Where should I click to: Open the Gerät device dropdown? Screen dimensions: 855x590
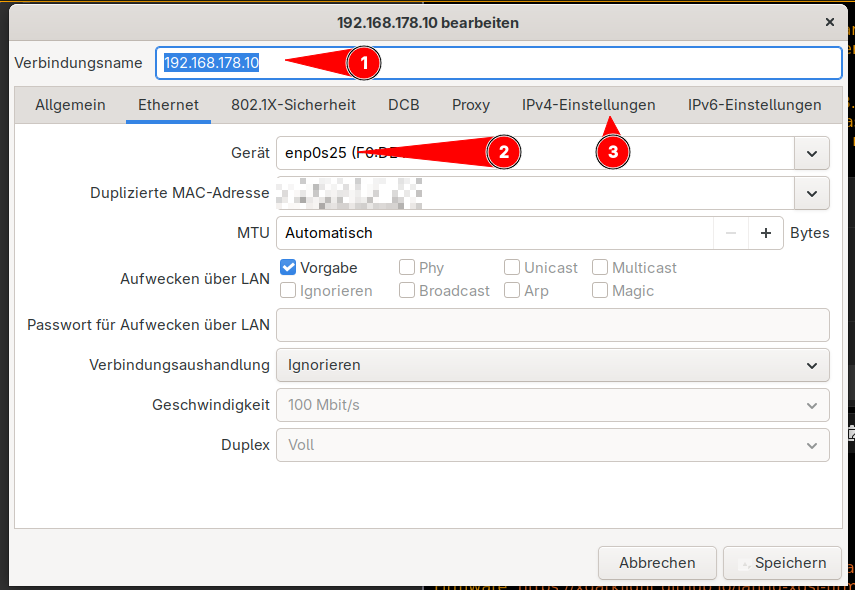tap(812, 153)
